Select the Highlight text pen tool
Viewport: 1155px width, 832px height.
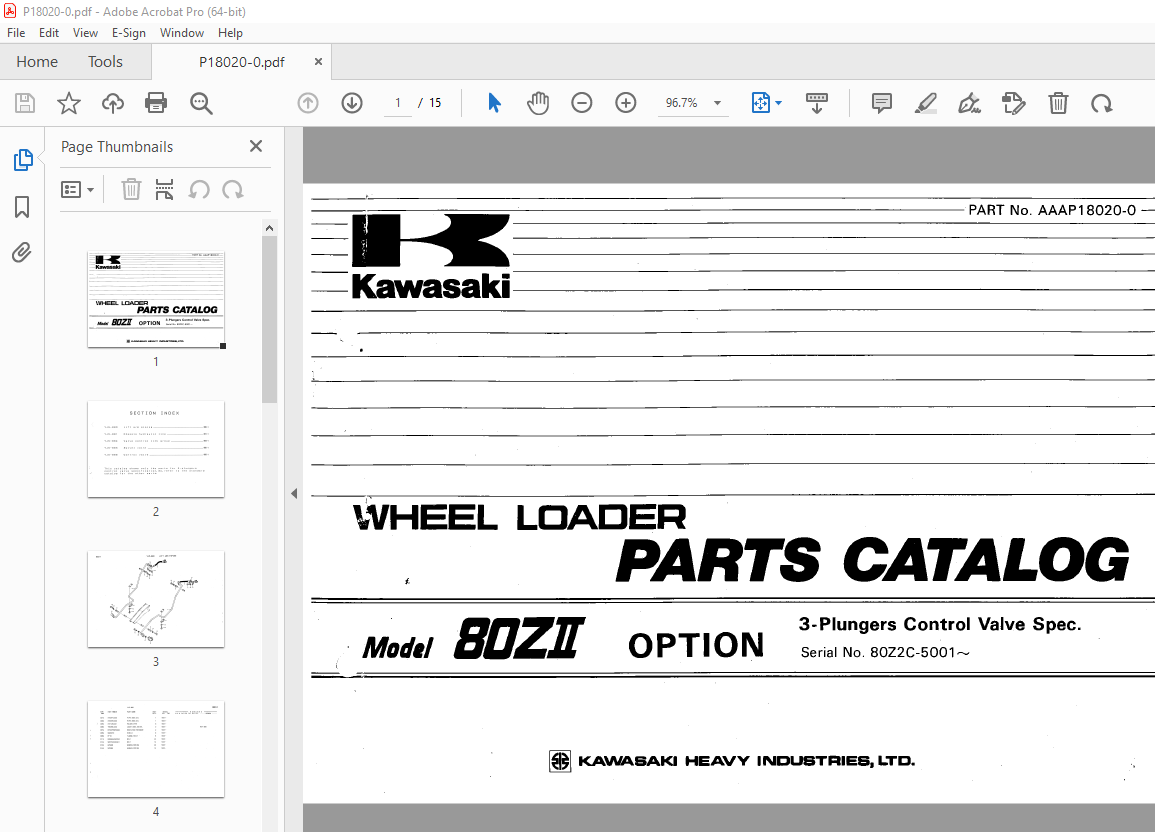(x=926, y=103)
